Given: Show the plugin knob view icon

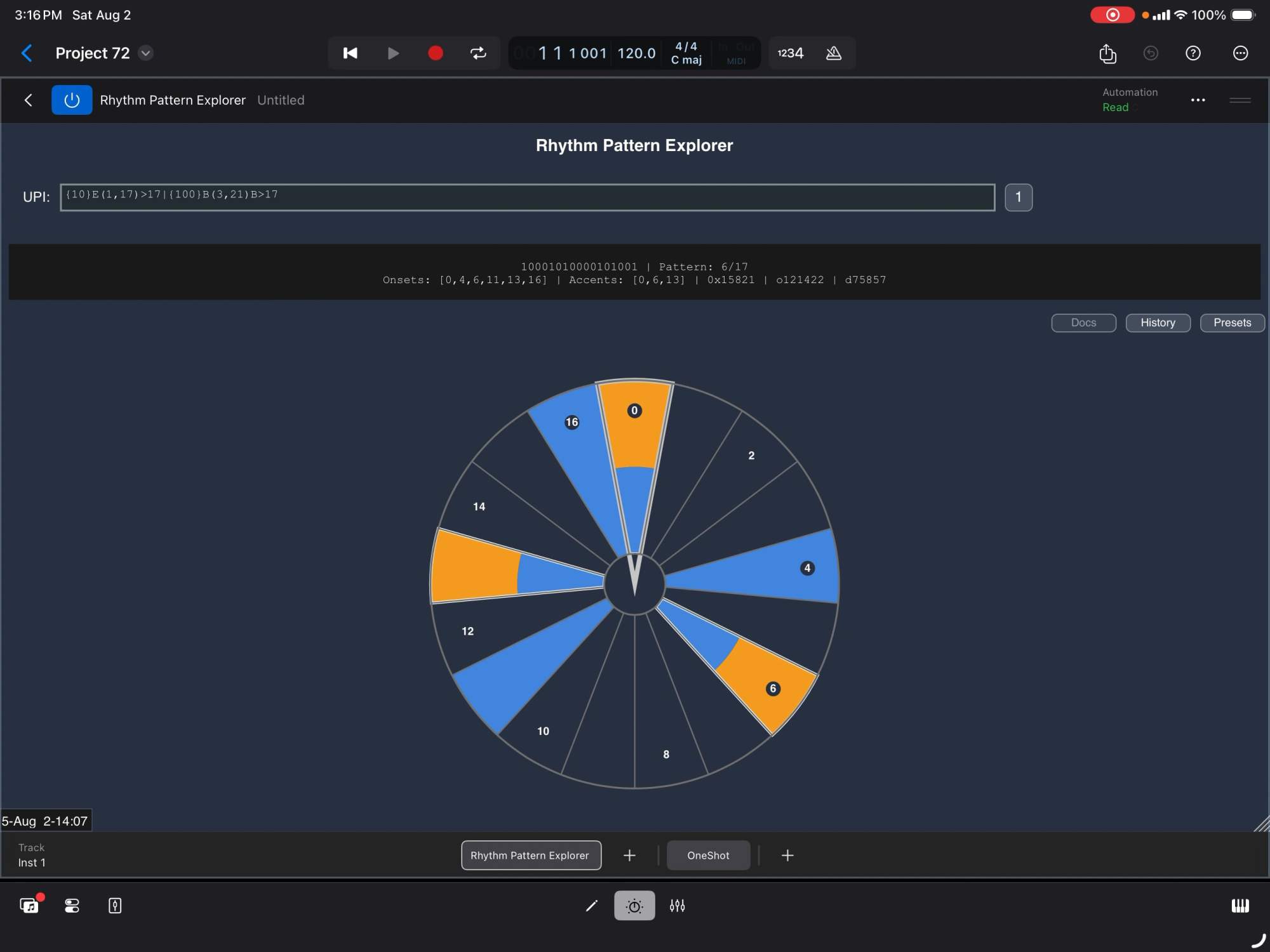Looking at the screenshot, I should point(633,906).
